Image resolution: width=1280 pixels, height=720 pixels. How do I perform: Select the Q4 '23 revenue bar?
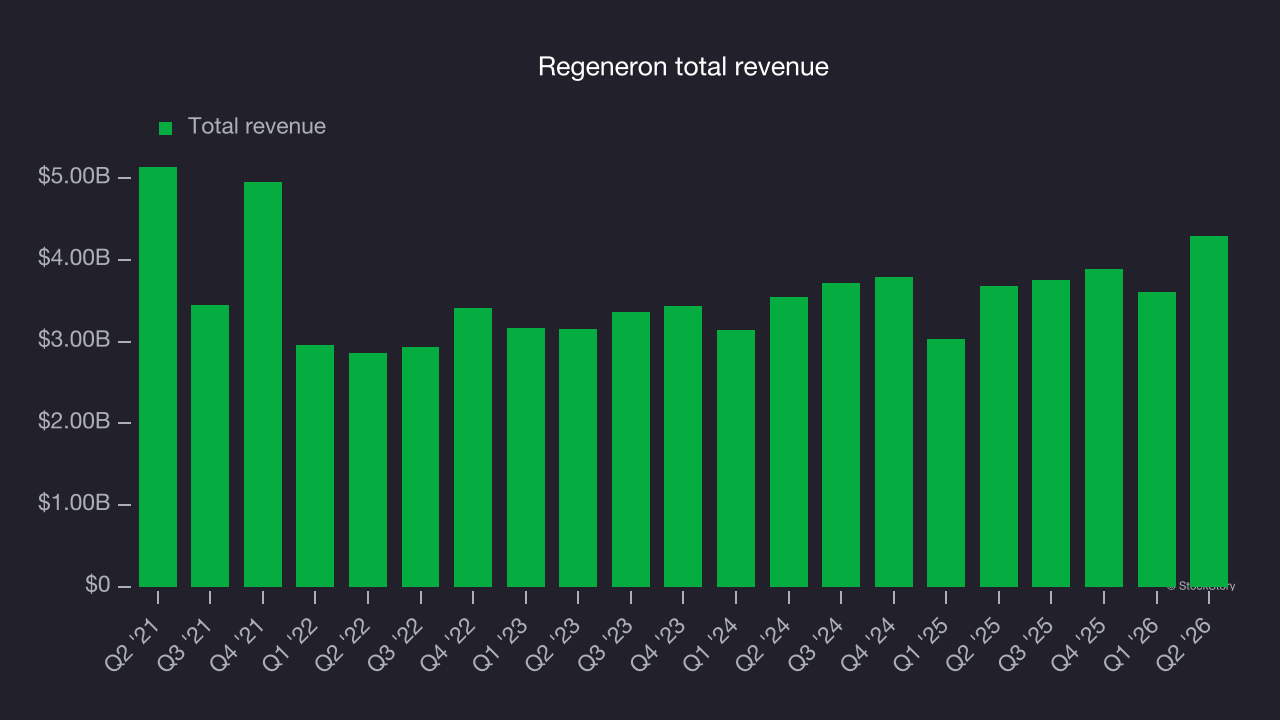(x=683, y=446)
